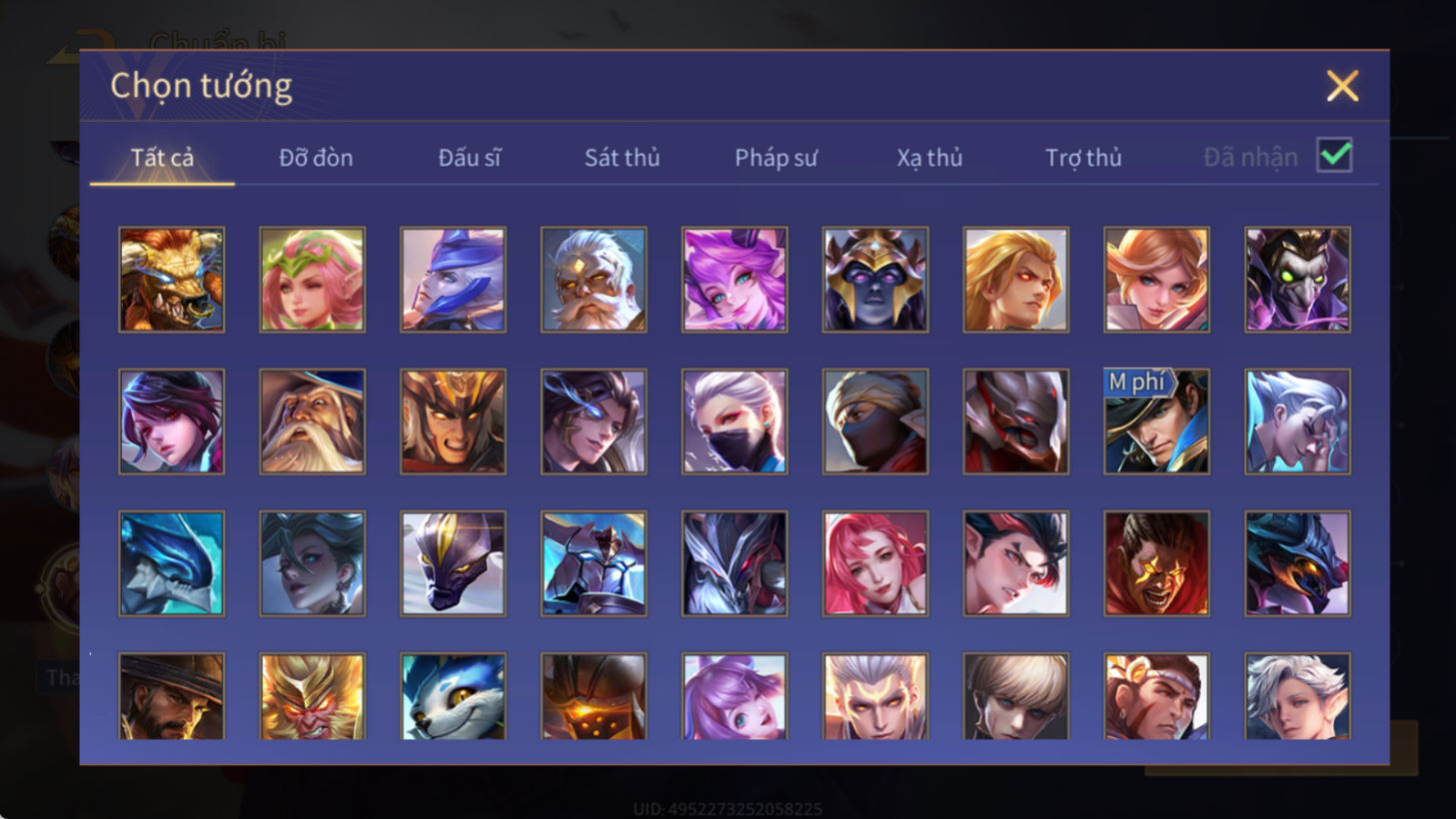Toggle the 'Đã nhận' checkbox

(1334, 156)
